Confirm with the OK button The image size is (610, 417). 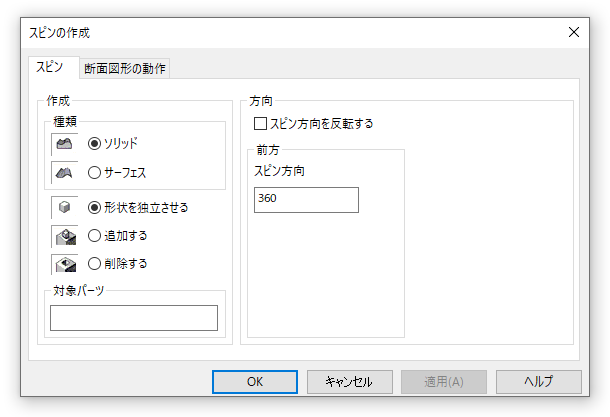pyautogui.click(x=255, y=382)
